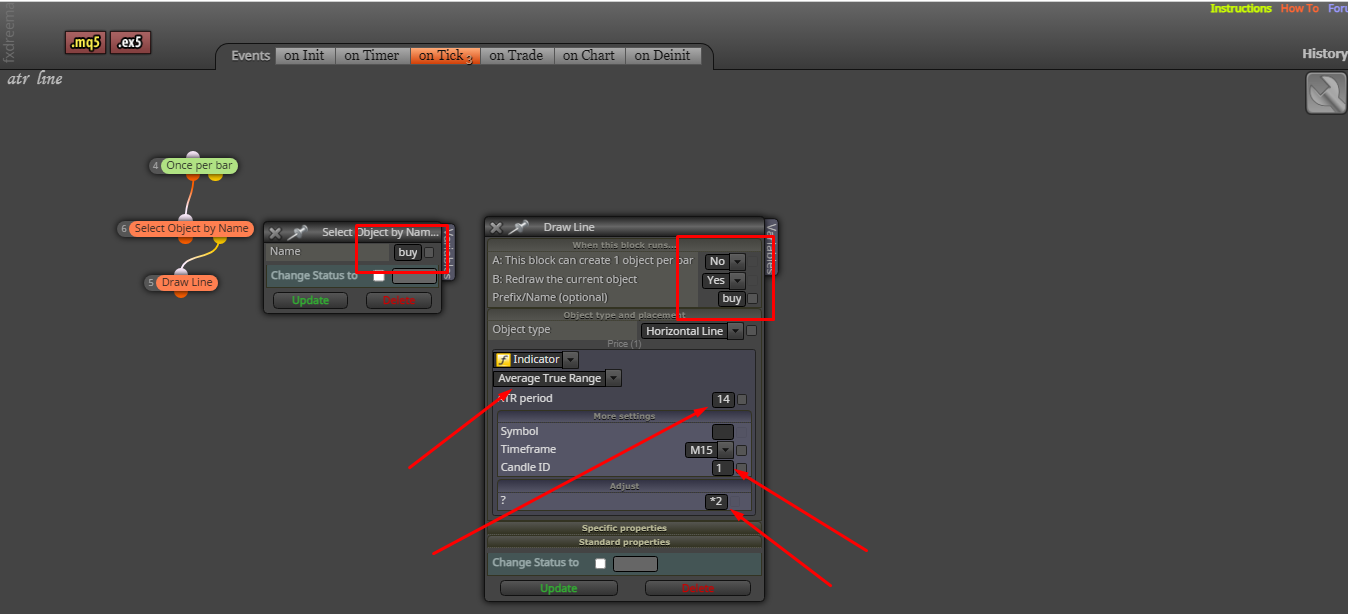
Task: Open the Average True Range dropdown
Action: coord(557,378)
